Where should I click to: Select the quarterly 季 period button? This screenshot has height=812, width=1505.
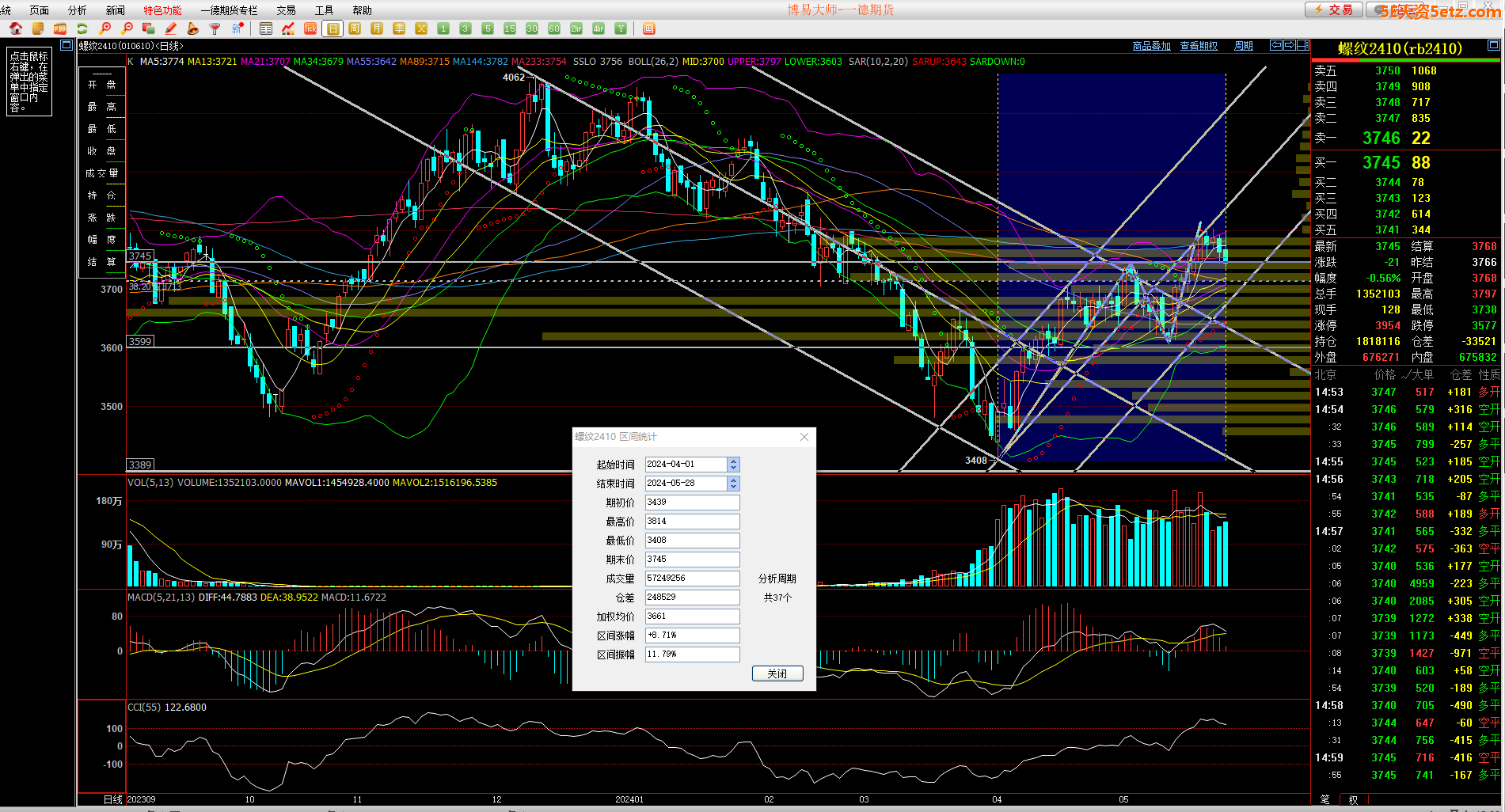click(399, 28)
